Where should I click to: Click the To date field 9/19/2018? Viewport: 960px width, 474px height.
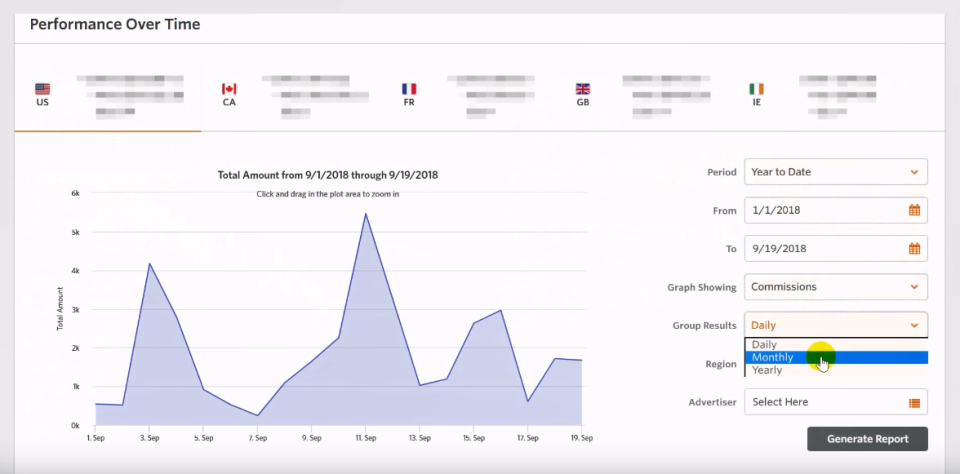(836, 249)
